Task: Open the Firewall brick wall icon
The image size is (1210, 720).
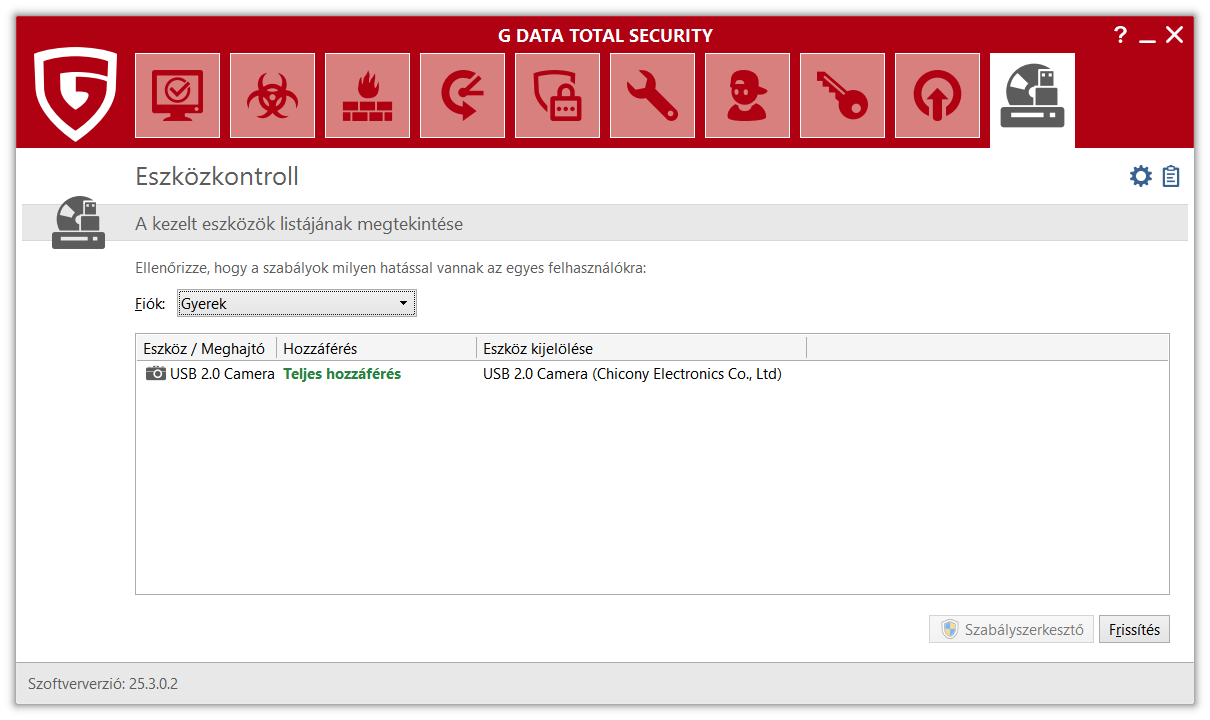Action: [x=367, y=95]
